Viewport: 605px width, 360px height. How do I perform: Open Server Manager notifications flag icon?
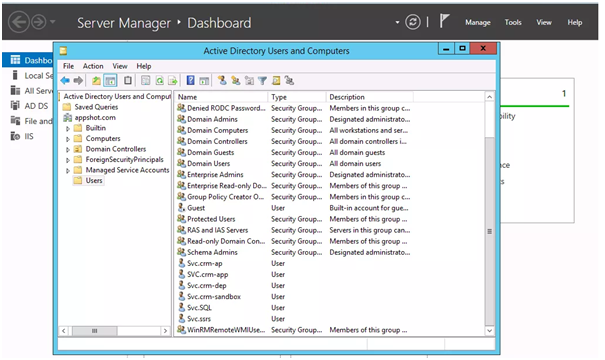[x=444, y=21]
